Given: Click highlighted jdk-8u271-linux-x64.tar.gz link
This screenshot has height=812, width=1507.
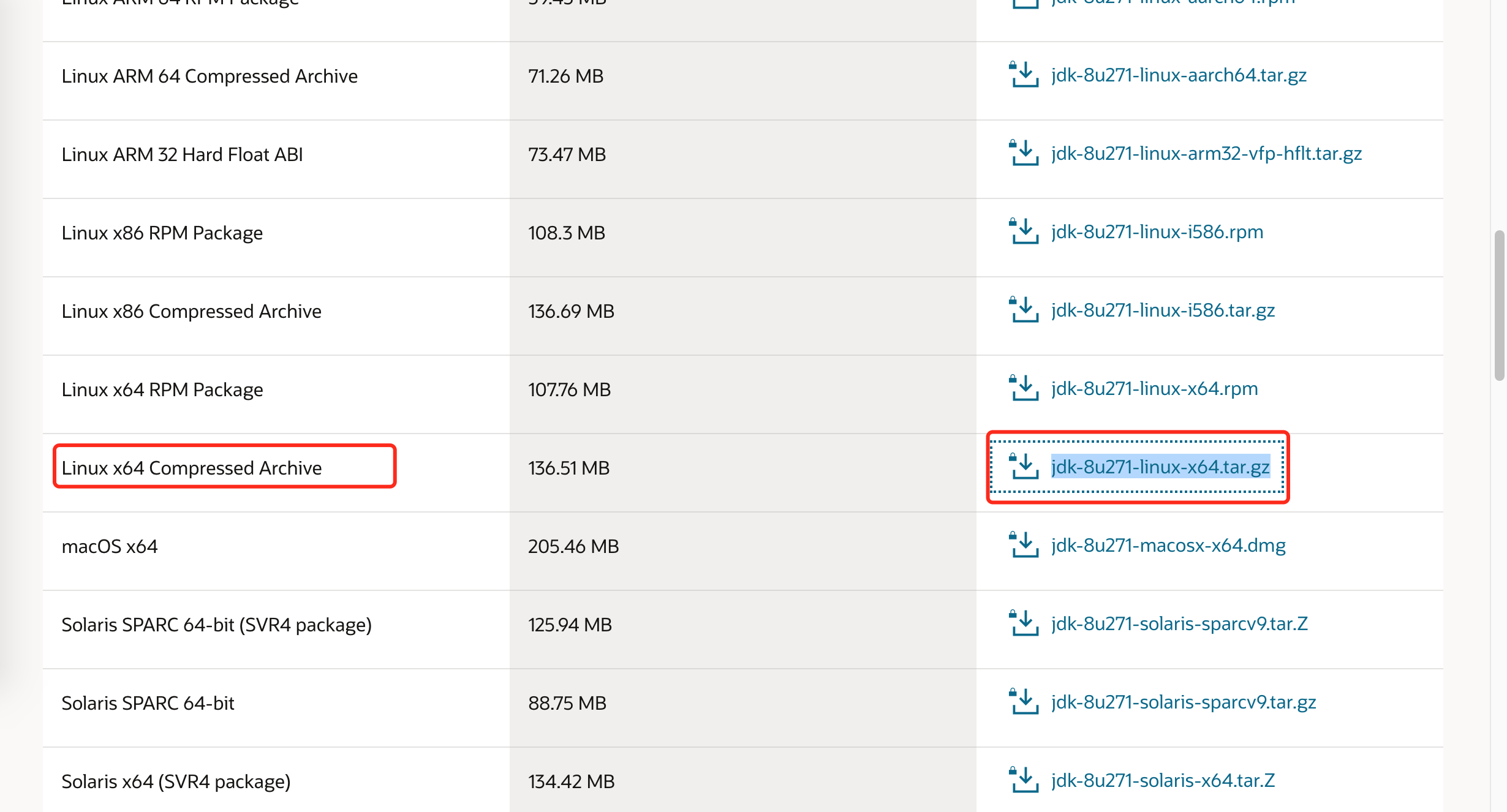Looking at the screenshot, I should pyautogui.click(x=1160, y=467).
